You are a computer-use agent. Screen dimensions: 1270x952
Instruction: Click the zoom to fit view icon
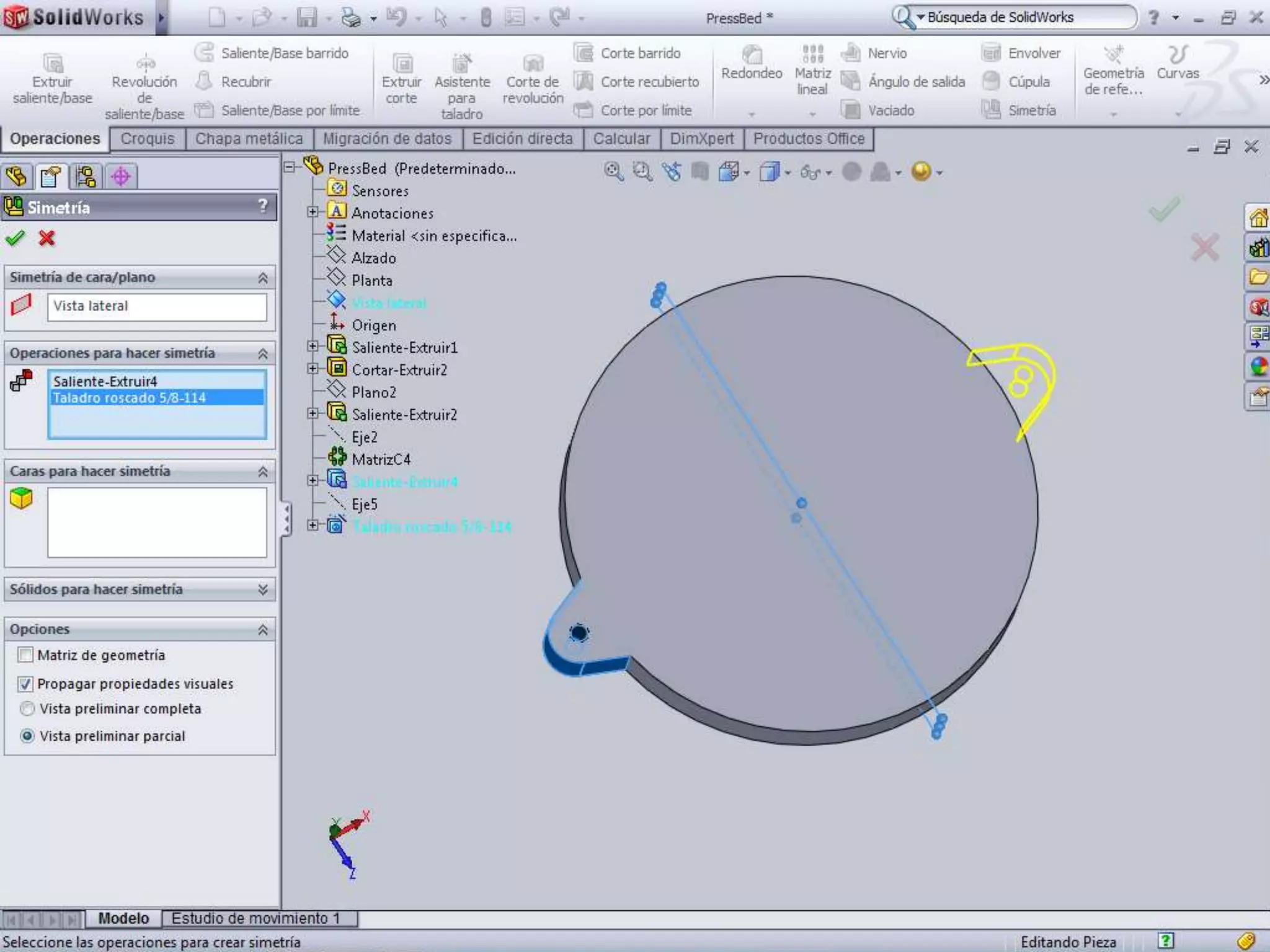613,172
